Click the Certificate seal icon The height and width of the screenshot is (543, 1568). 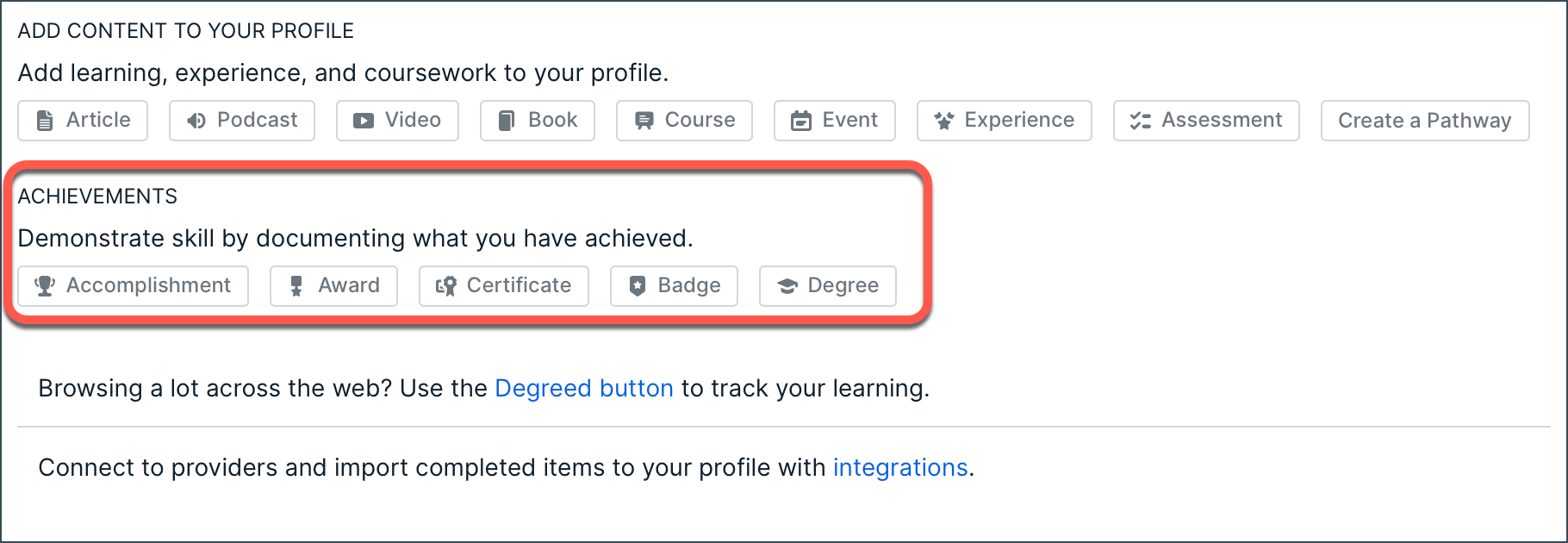point(445,286)
